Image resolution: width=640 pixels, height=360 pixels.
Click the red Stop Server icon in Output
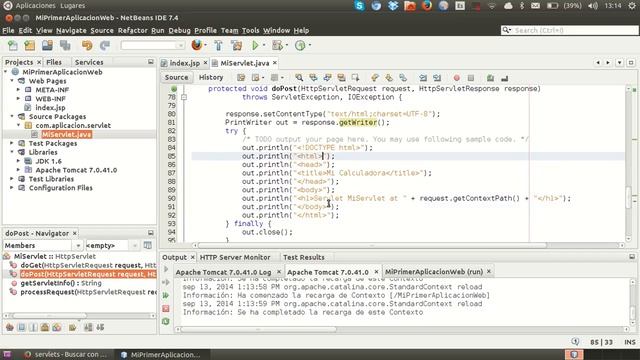coord(166,309)
